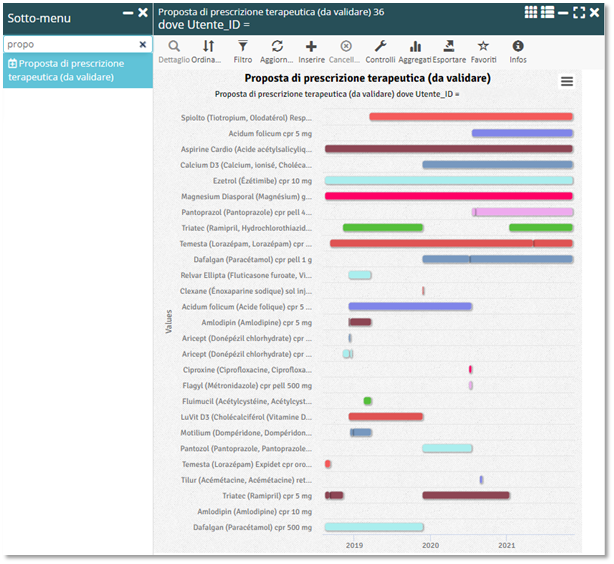Open the chart hamburger context menu
This screenshot has width=614, height=564.
[x=567, y=82]
